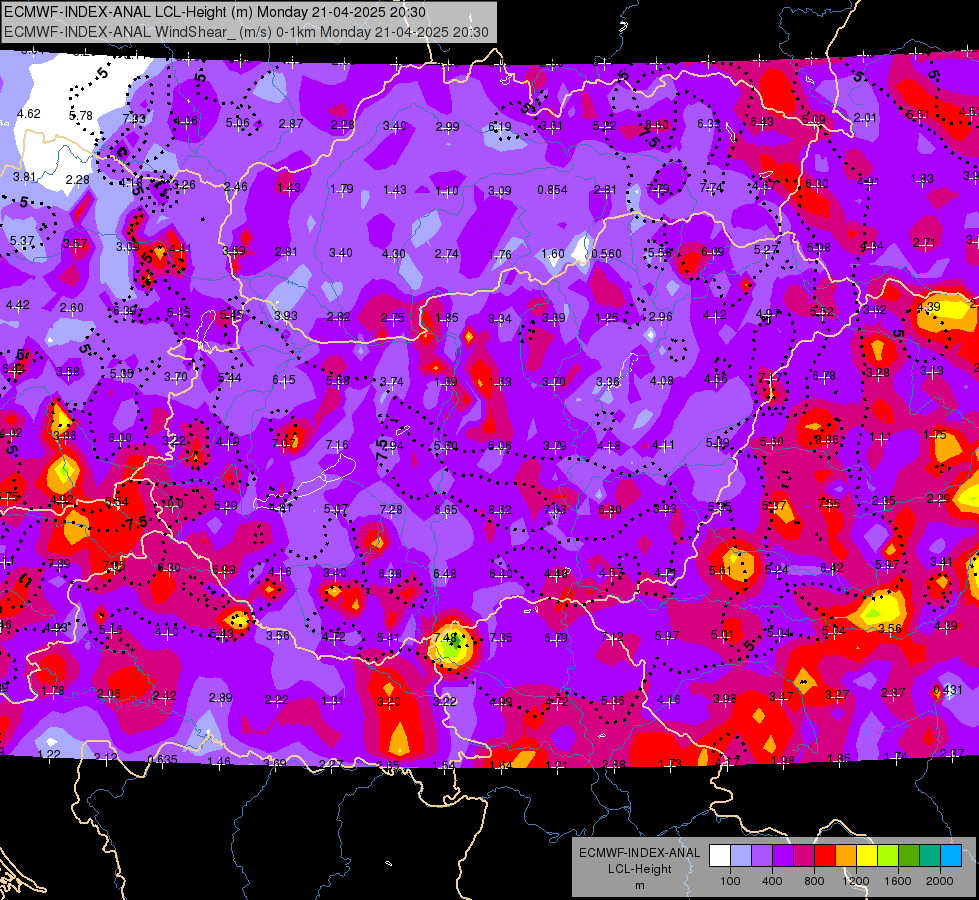Click the wind shear value 4.62

29,114
